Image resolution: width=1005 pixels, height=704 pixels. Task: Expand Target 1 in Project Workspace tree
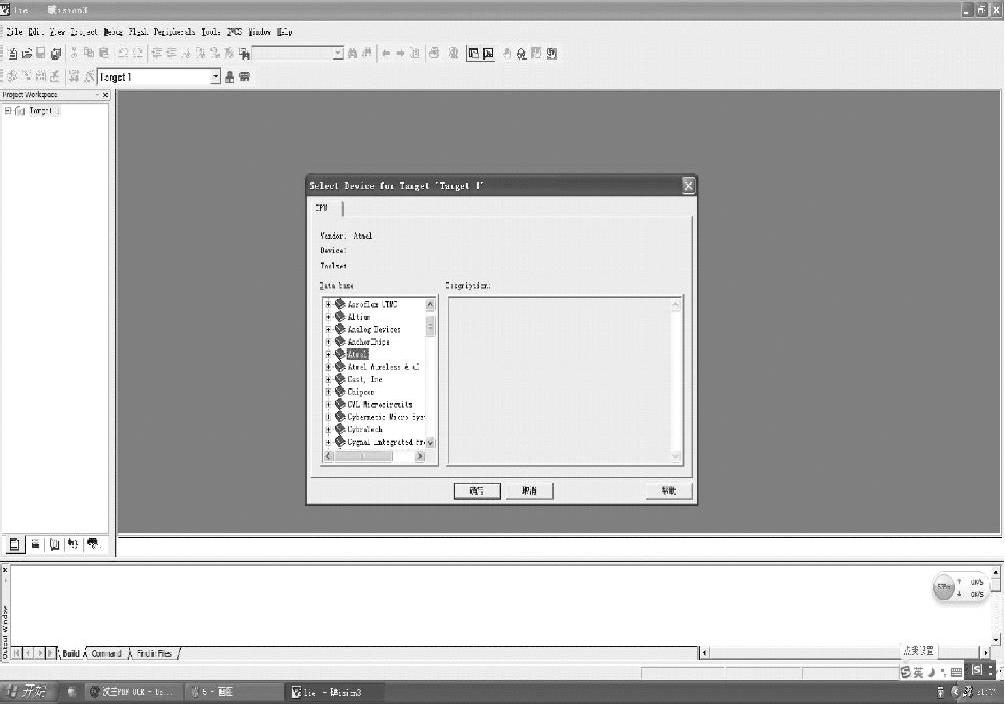[x=8, y=111]
